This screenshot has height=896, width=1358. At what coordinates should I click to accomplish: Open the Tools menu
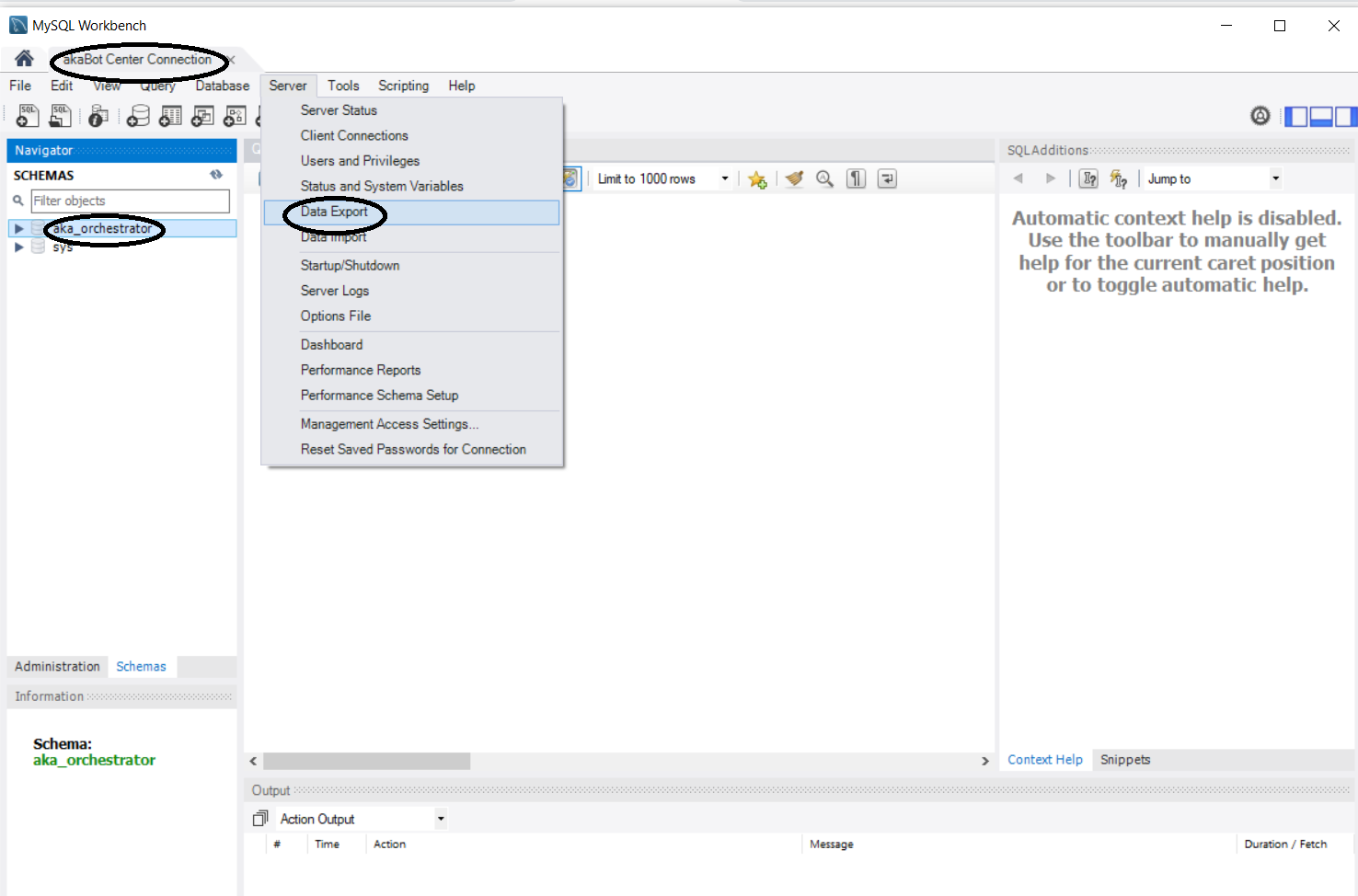pos(343,86)
